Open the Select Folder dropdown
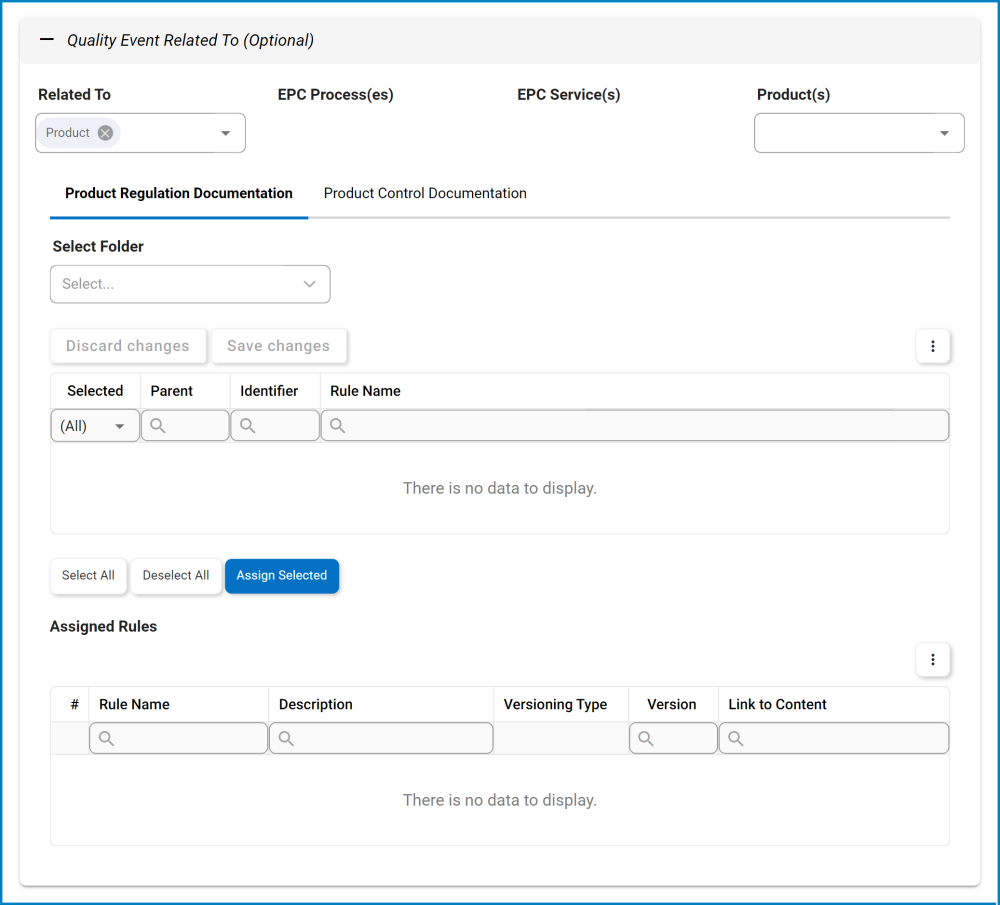This screenshot has height=905, width=1000. (190, 284)
